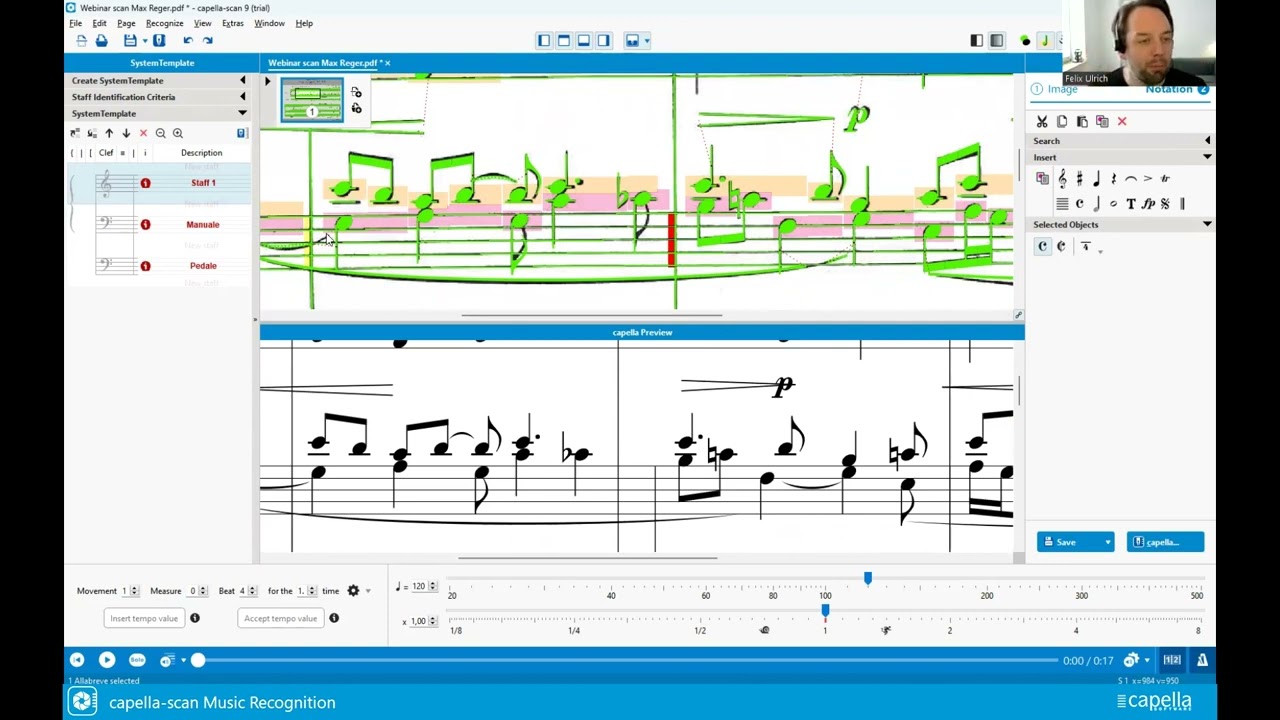Toggle the left panel layout button

pyautogui.click(x=544, y=40)
